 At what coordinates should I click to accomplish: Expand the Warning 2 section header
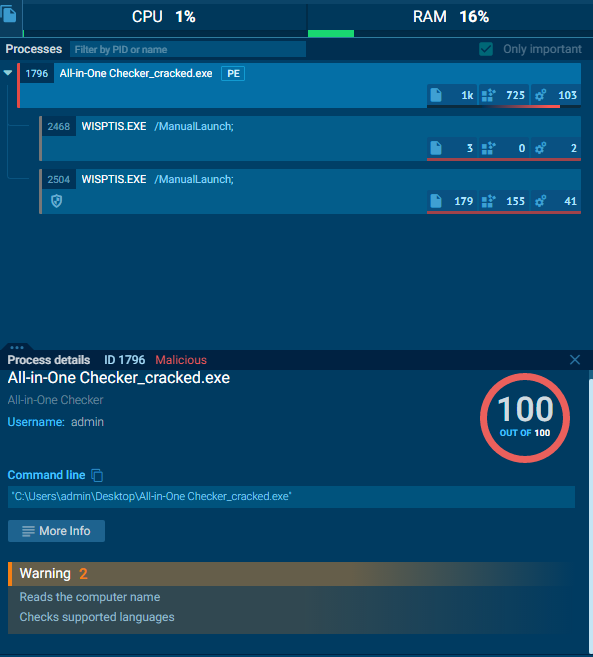pyautogui.click(x=294, y=574)
